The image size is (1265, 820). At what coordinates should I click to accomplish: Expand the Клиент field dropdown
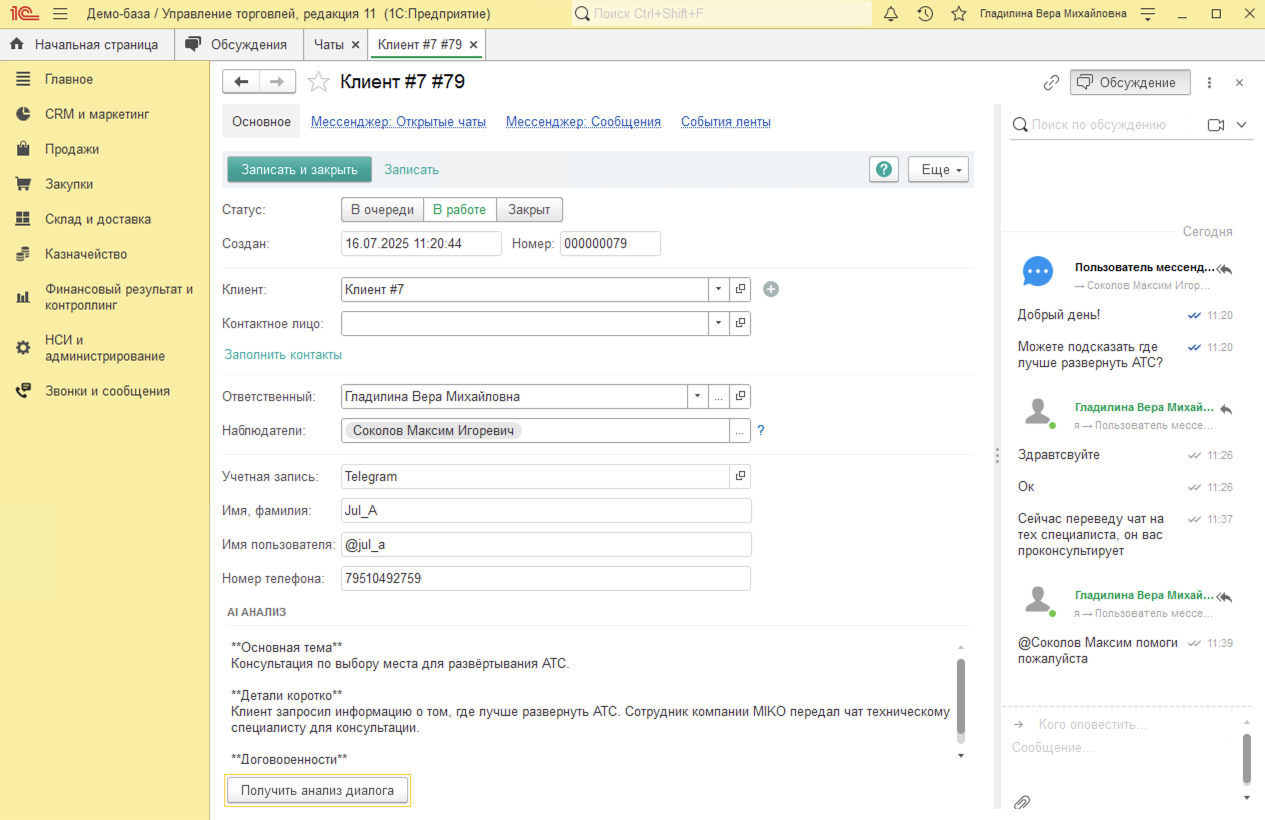point(719,289)
